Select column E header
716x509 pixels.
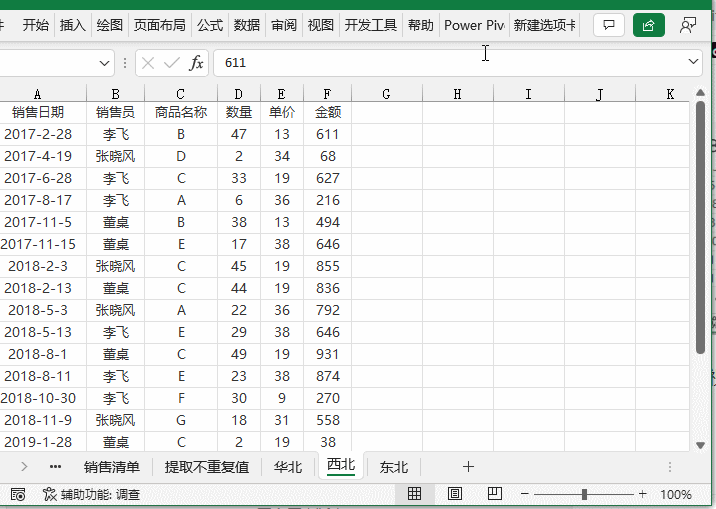282,94
